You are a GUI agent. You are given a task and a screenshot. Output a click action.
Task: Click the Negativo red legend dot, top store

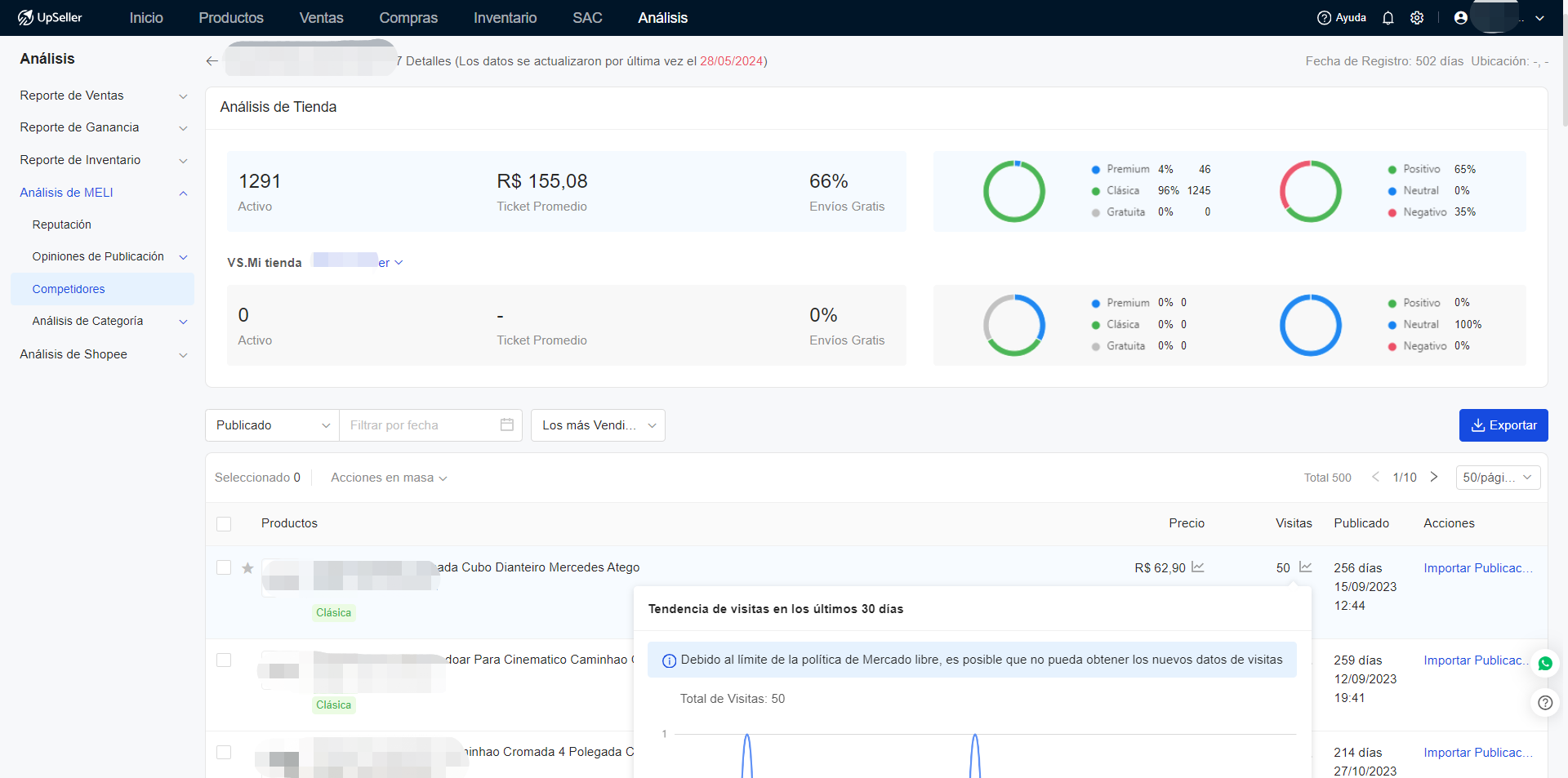(1392, 213)
